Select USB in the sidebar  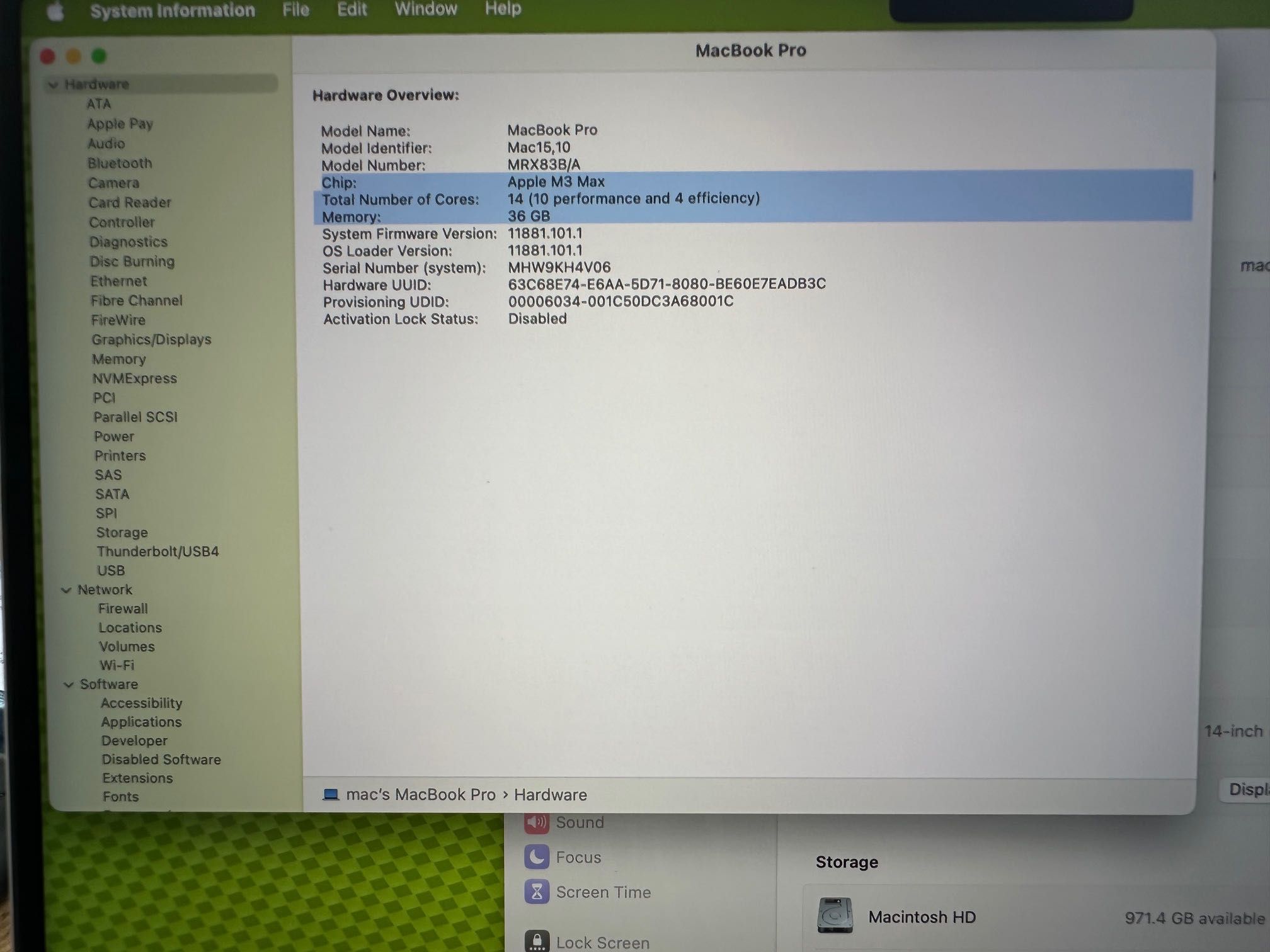[111, 570]
